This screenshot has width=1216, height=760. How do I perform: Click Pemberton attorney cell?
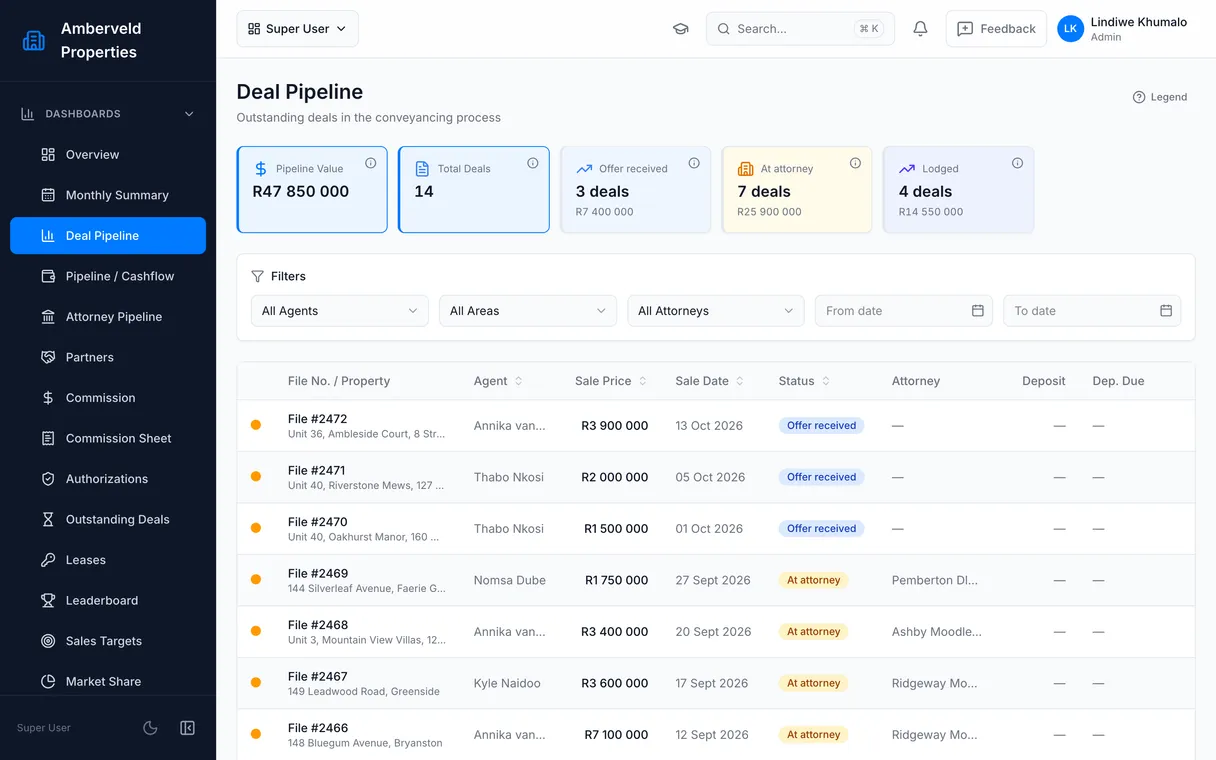click(x=935, y=580)
